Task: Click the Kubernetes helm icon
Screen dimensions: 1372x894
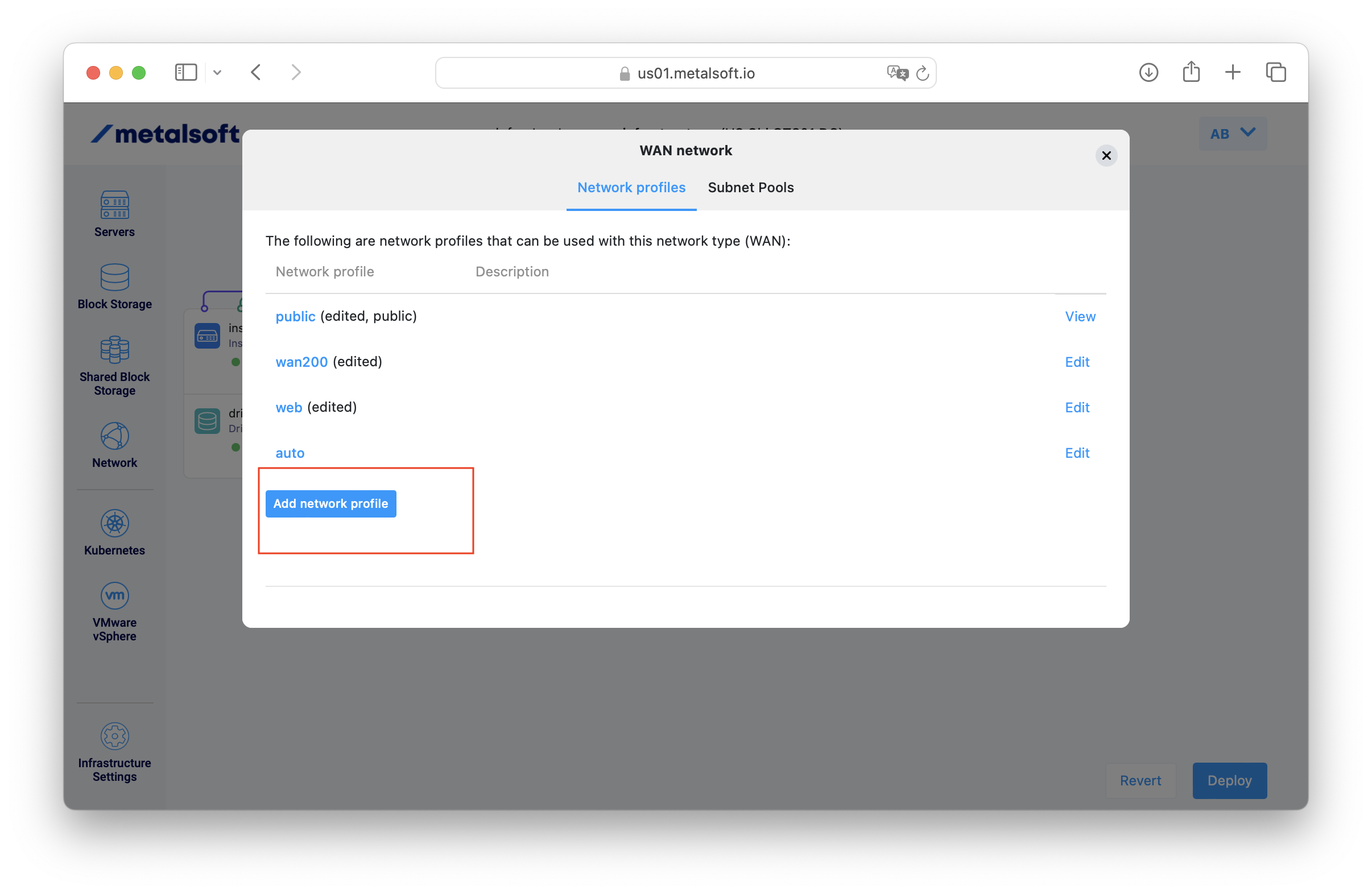Action: tap(115, 523)
